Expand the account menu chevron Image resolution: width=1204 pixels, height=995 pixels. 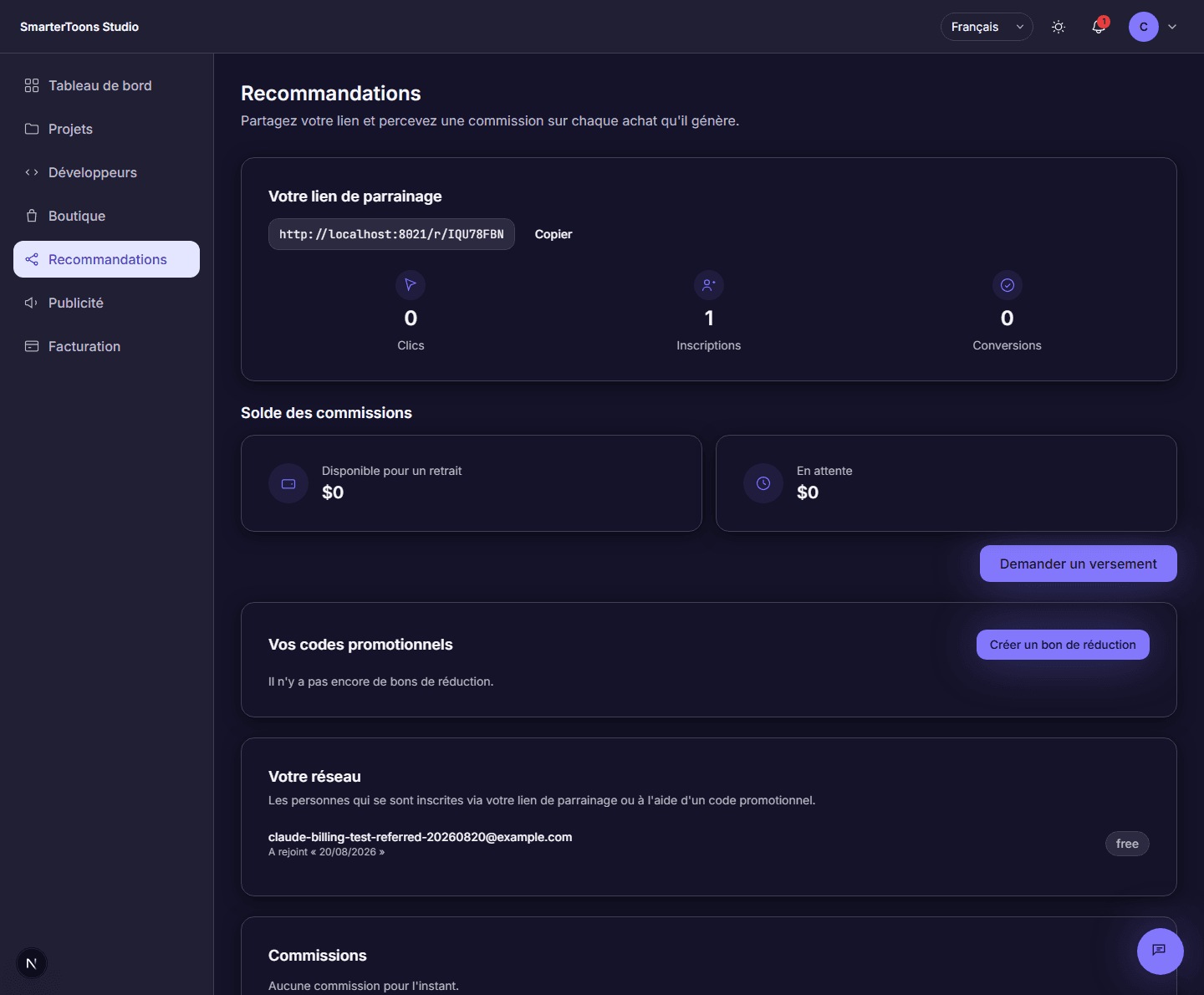pyautogui.click(x=1172, y=27)
